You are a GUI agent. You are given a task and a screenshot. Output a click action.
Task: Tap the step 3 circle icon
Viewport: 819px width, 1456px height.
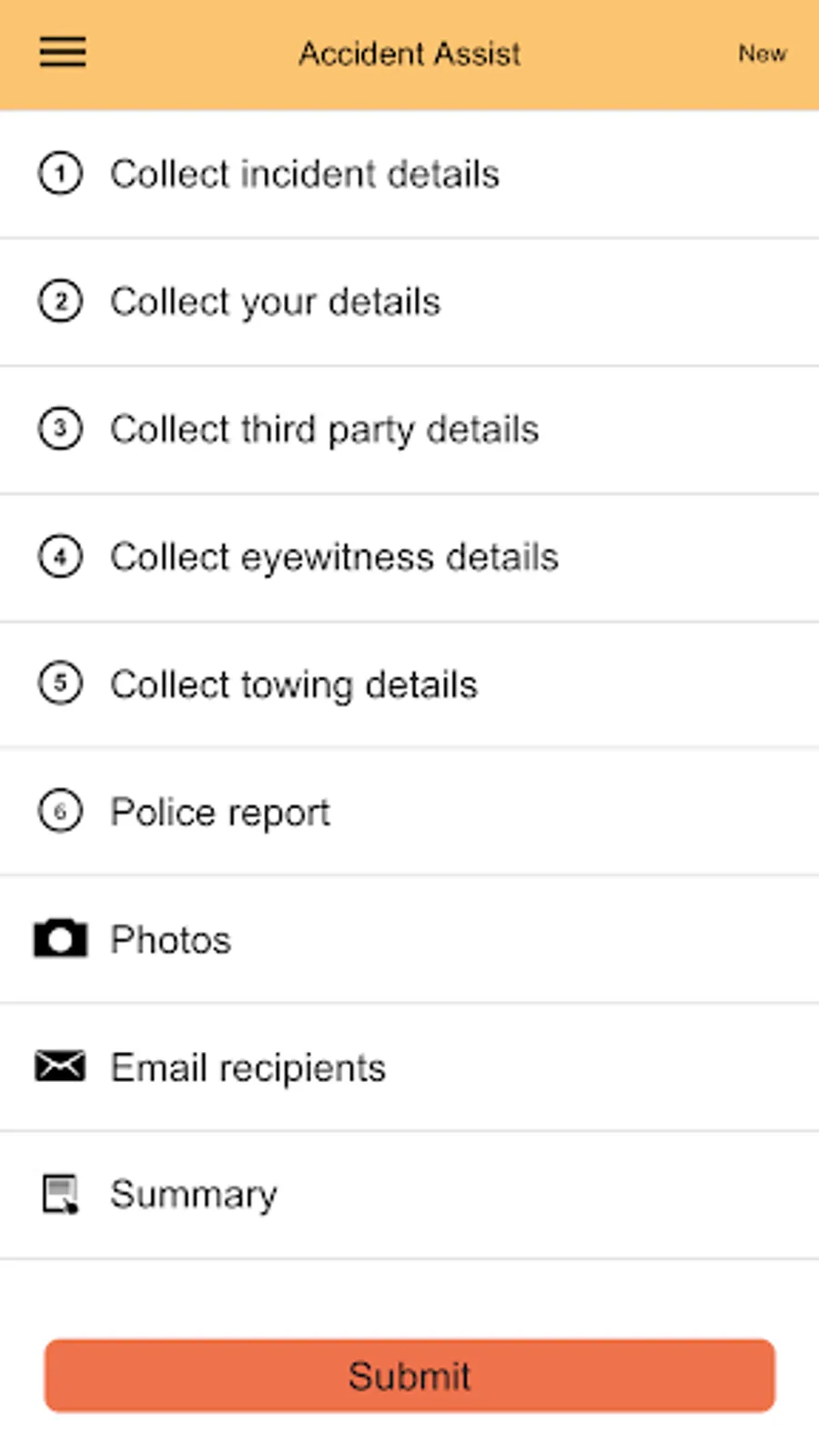60,429
